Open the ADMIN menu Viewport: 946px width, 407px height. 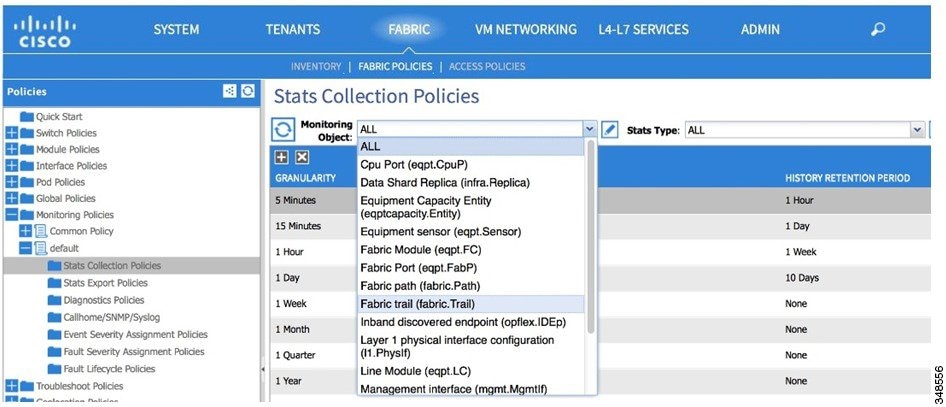pyautogui.click(x=760, y=29)
